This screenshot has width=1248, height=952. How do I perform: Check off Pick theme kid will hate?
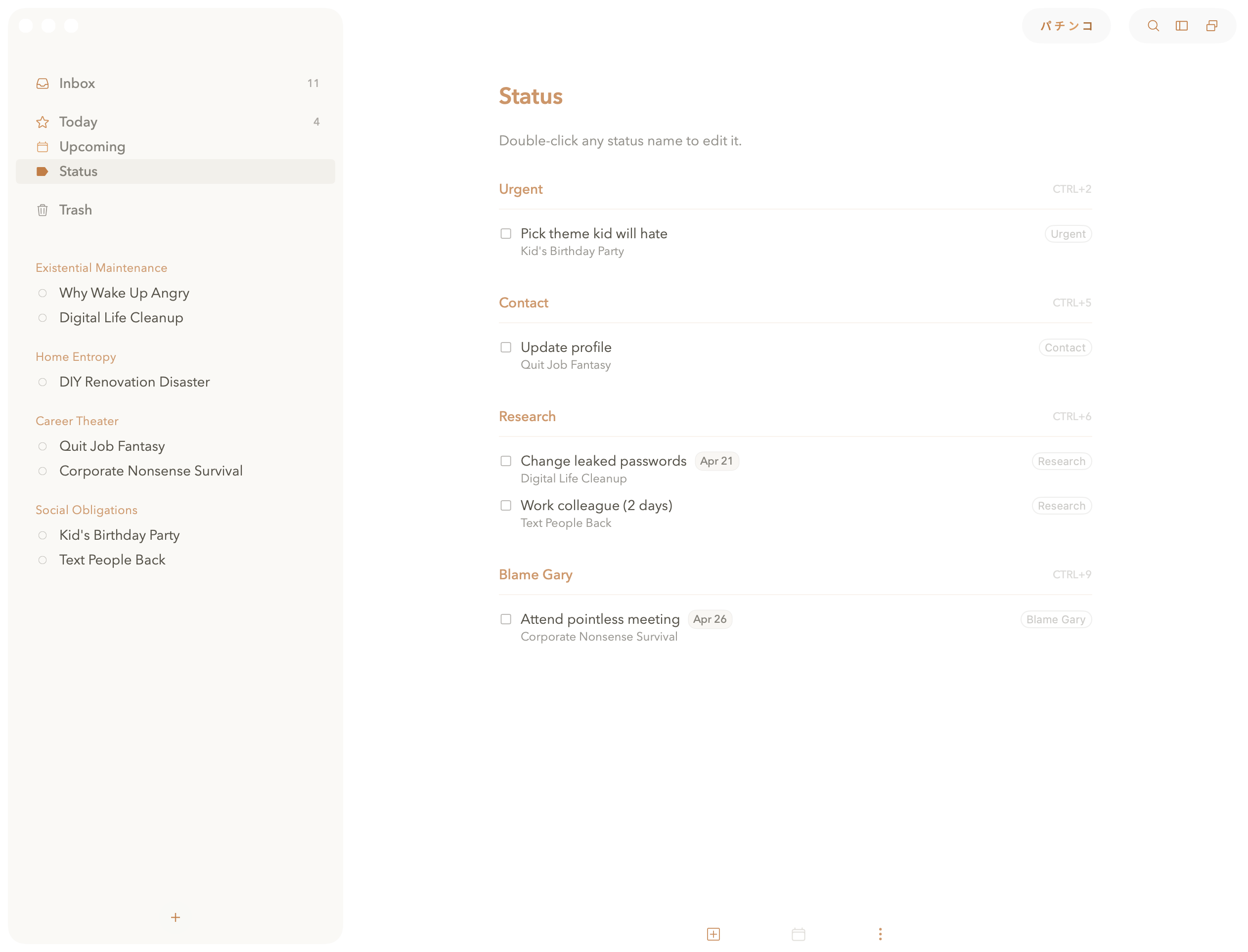(505, 234)
